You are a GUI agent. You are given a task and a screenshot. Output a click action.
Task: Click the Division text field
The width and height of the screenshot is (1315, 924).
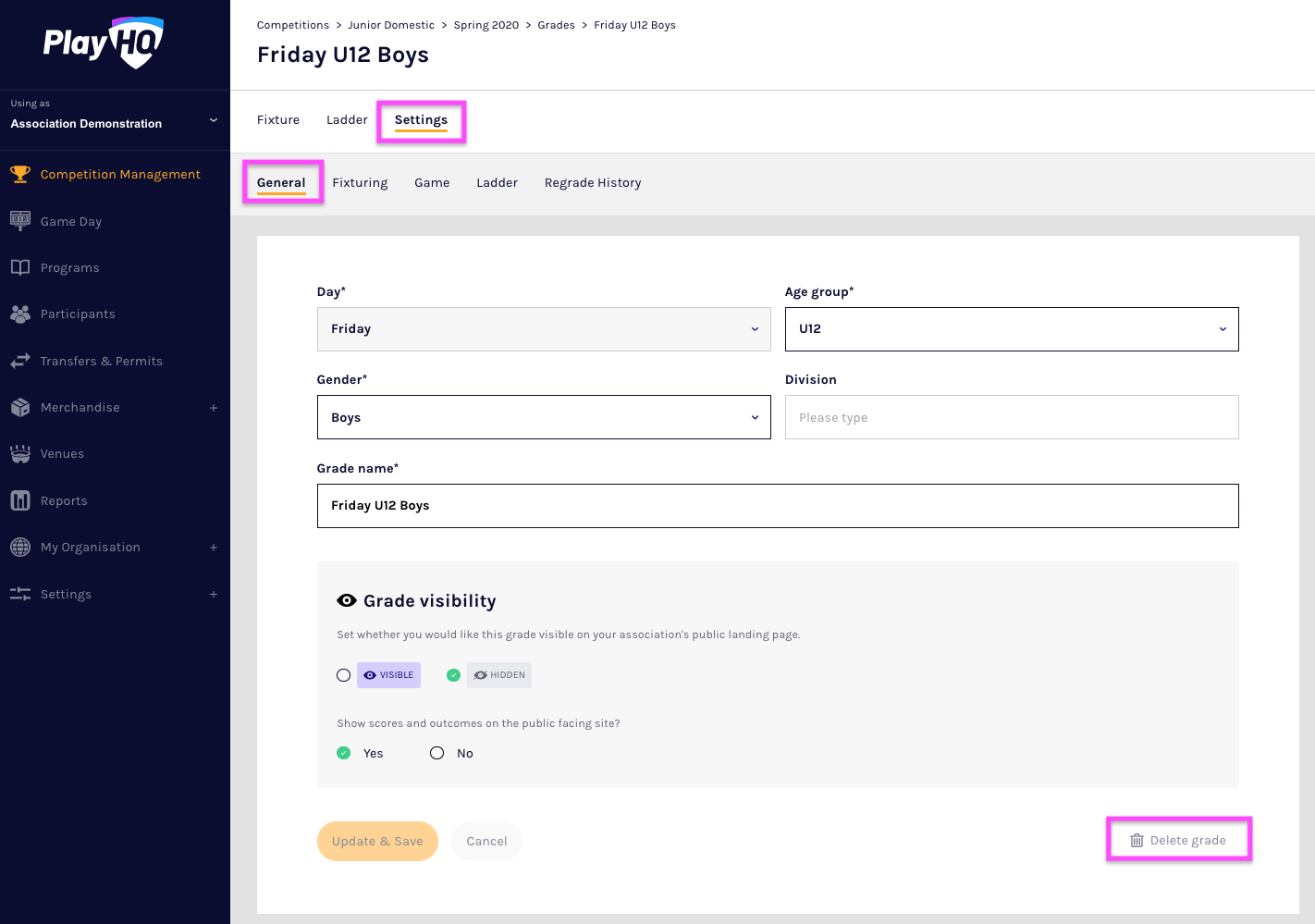click(1011, 417)
